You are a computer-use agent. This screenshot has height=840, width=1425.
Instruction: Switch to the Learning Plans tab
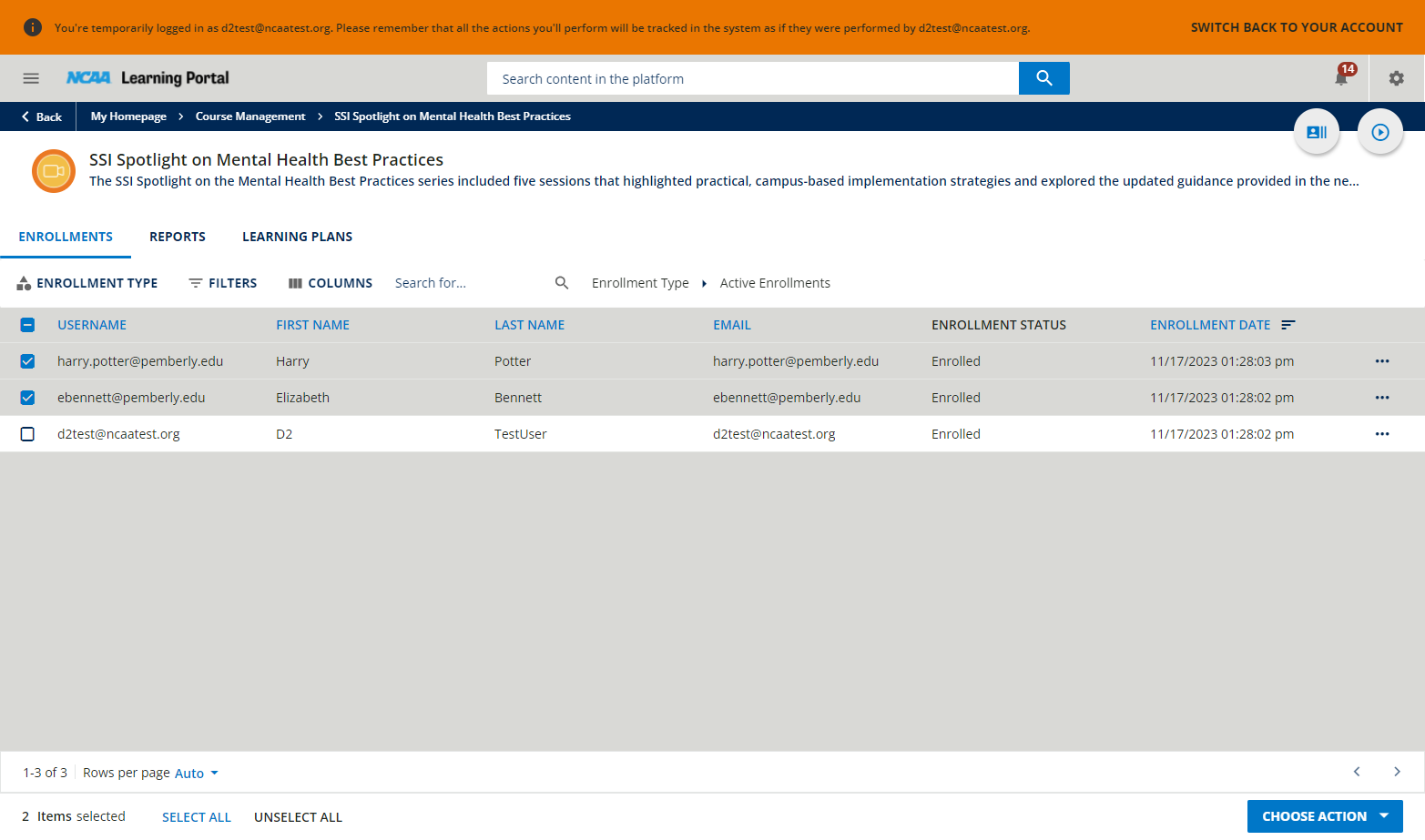(297, 237)
